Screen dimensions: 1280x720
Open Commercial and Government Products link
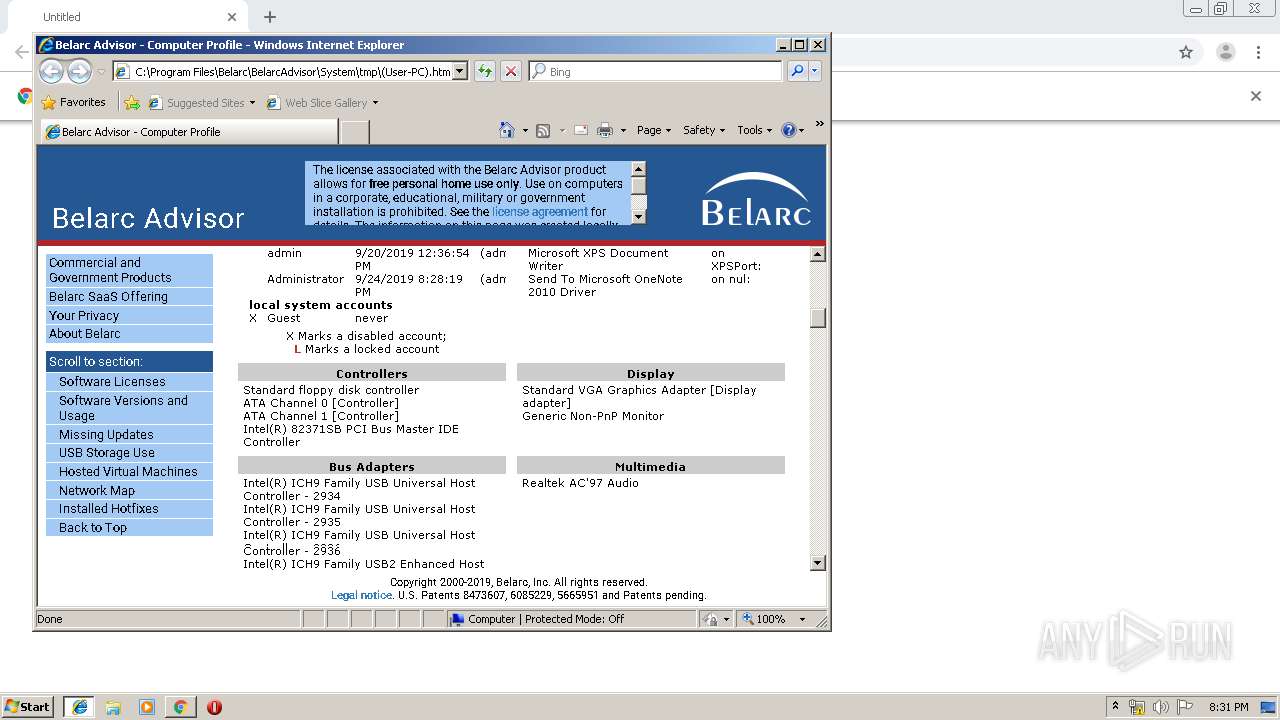click(129, 270)
